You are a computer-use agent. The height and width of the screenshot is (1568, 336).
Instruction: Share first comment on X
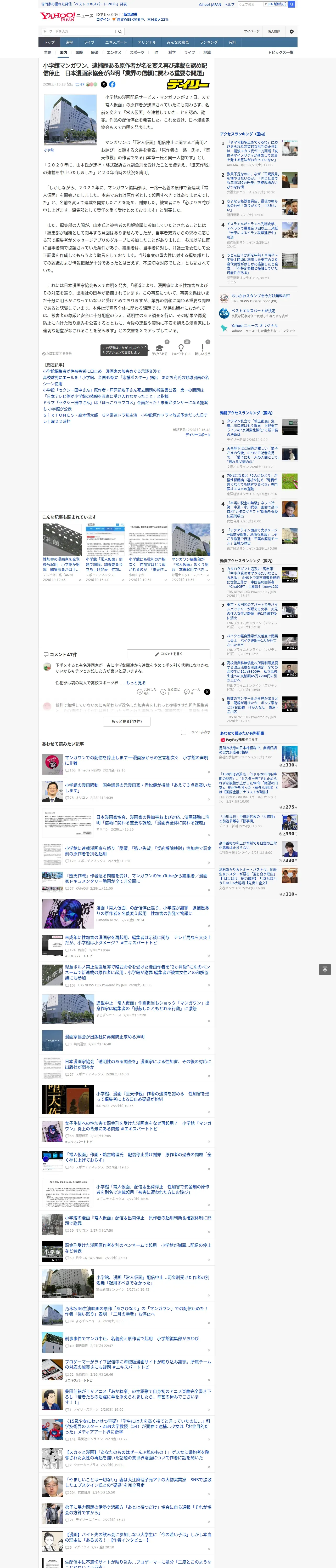(207, 691)
